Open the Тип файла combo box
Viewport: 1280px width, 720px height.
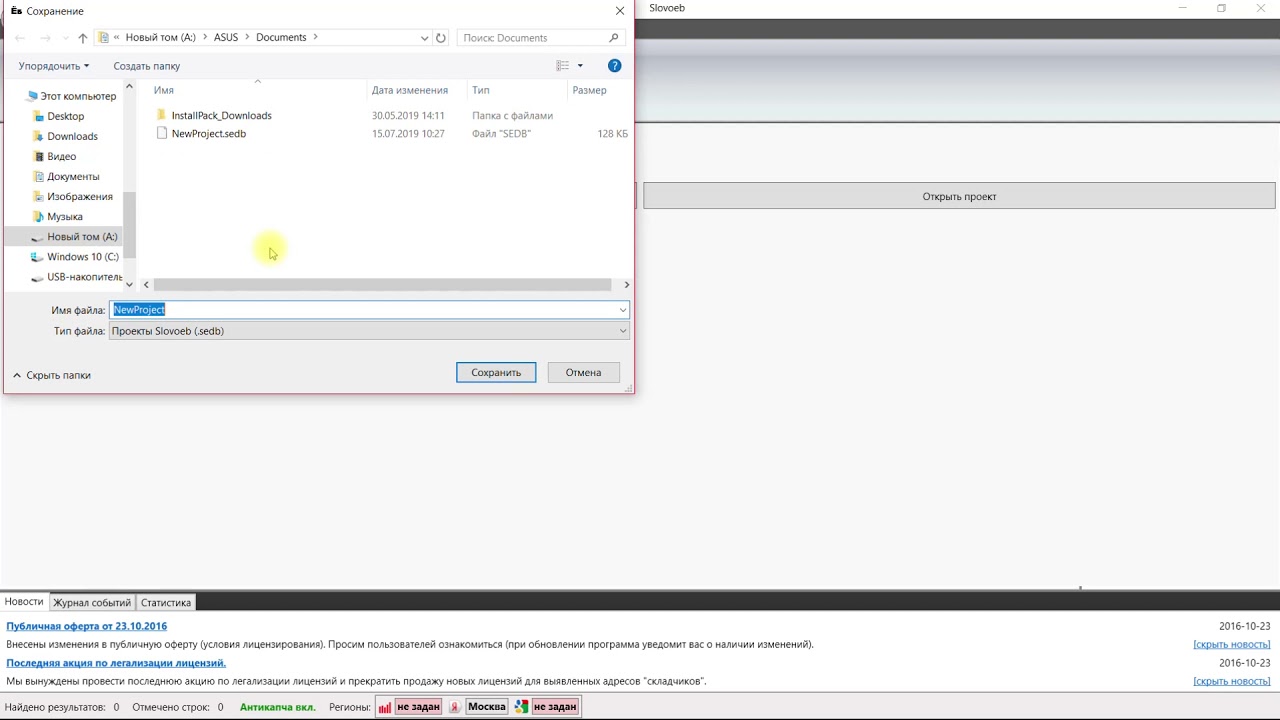pos(369,331)
